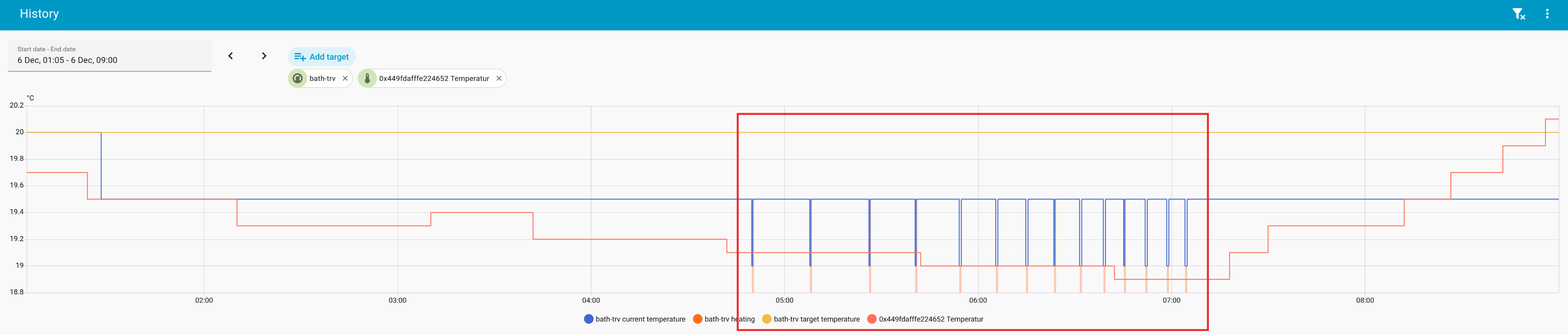This screenshot has width=1568, height=335.
Task: Click the blue current temperature legend dot
Action: point(588,319)
